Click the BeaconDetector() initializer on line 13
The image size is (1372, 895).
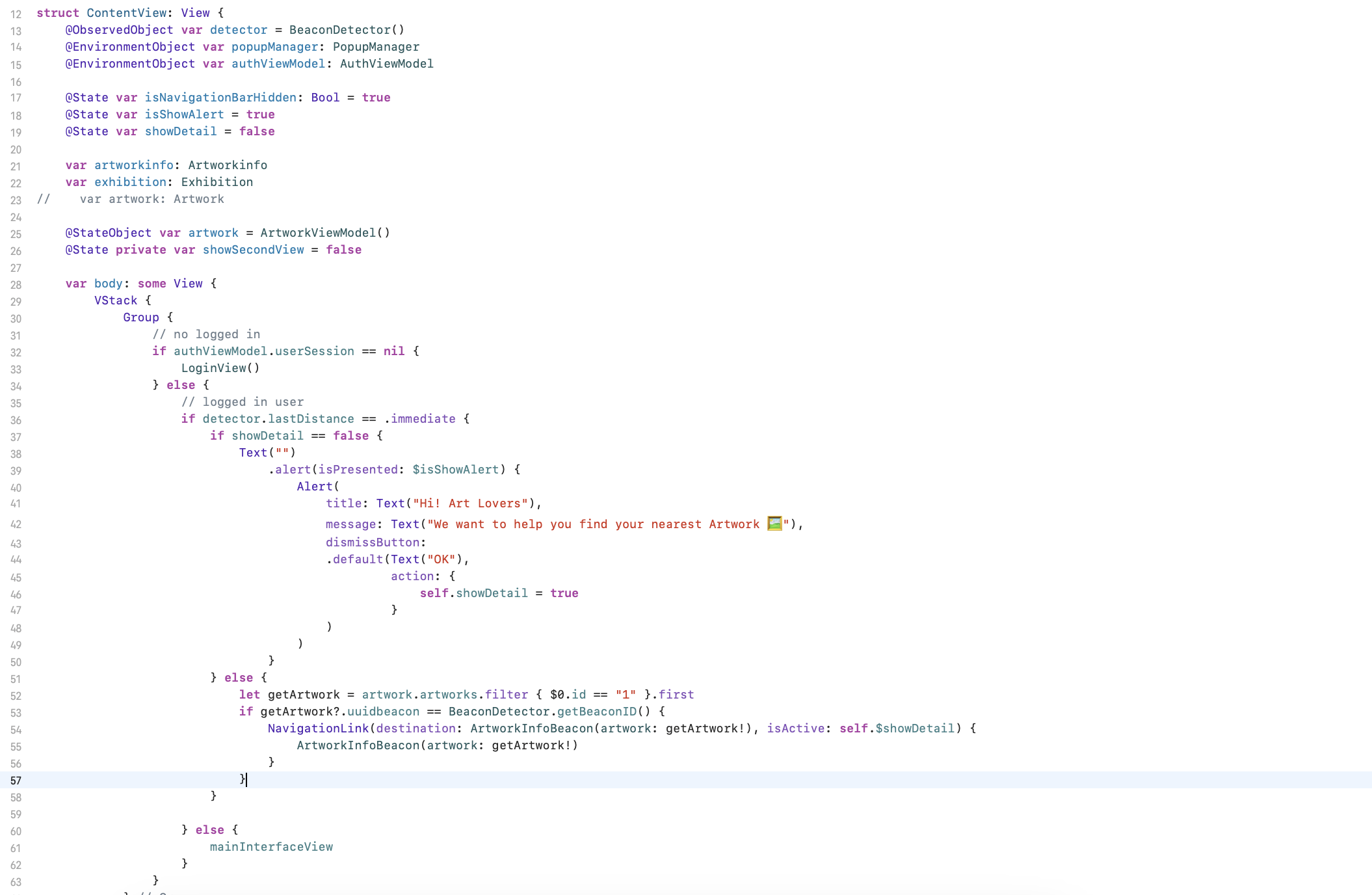347,30
